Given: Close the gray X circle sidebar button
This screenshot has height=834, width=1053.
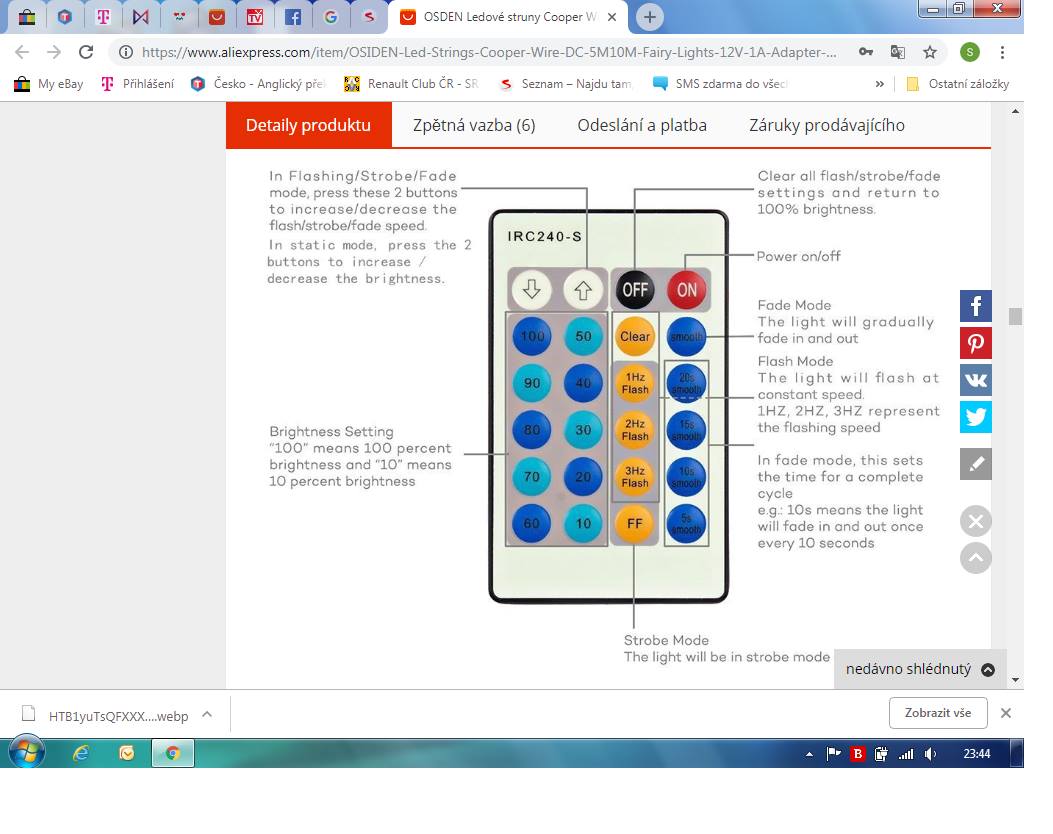Looking at the screenshot, I should point(976,521).
